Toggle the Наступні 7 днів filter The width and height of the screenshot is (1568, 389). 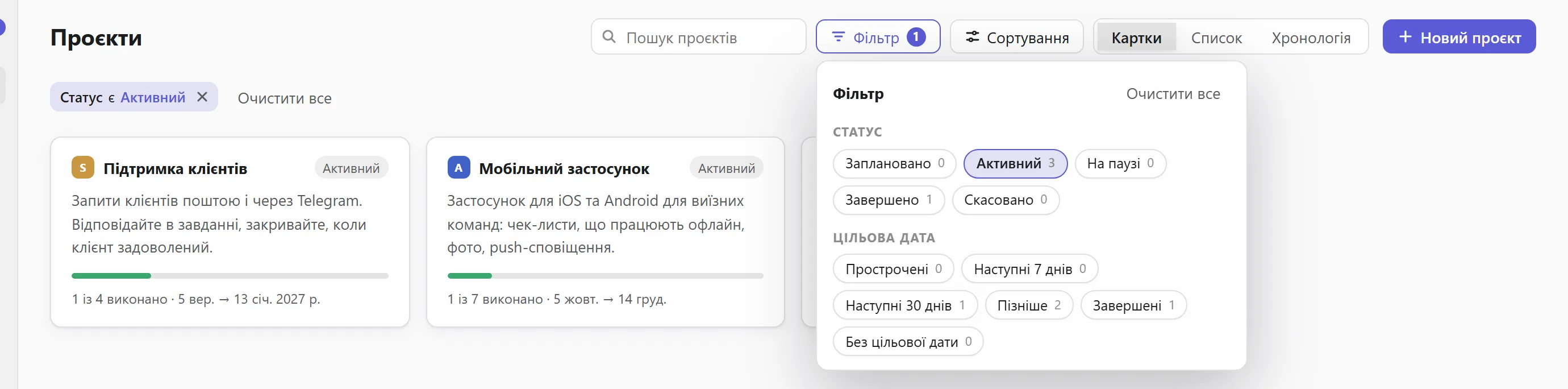click(1029, 269)
